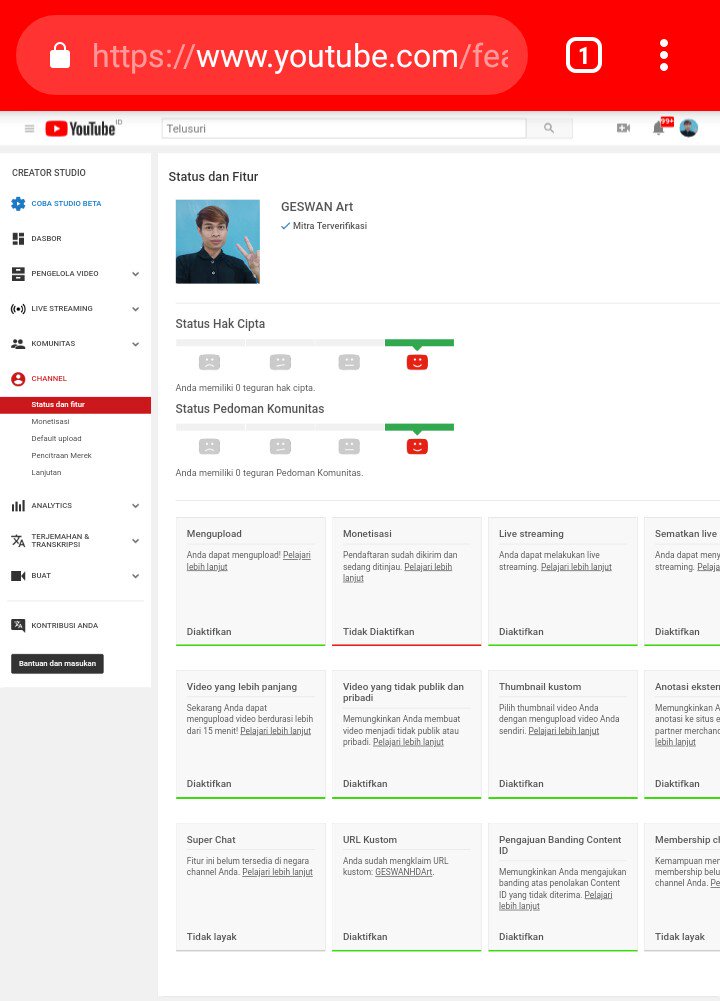Click the Dasbor dashboard icon
720x1001 pixels.
point(18,239)
